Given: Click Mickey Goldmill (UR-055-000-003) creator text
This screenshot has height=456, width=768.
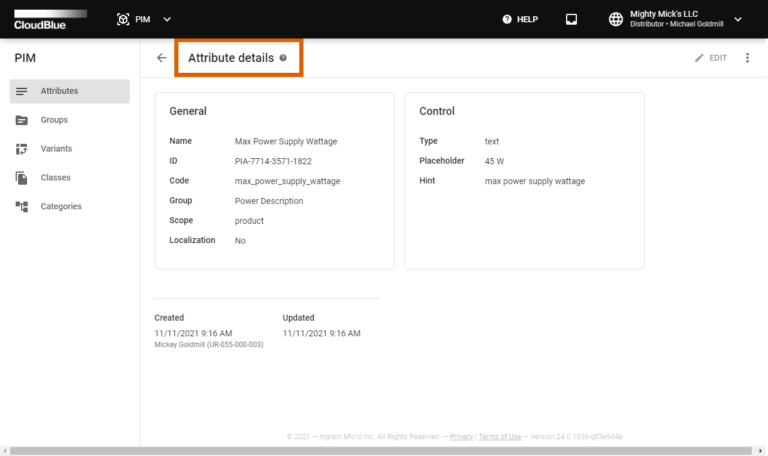Looking at the screenshot, I should pos(209,344).
